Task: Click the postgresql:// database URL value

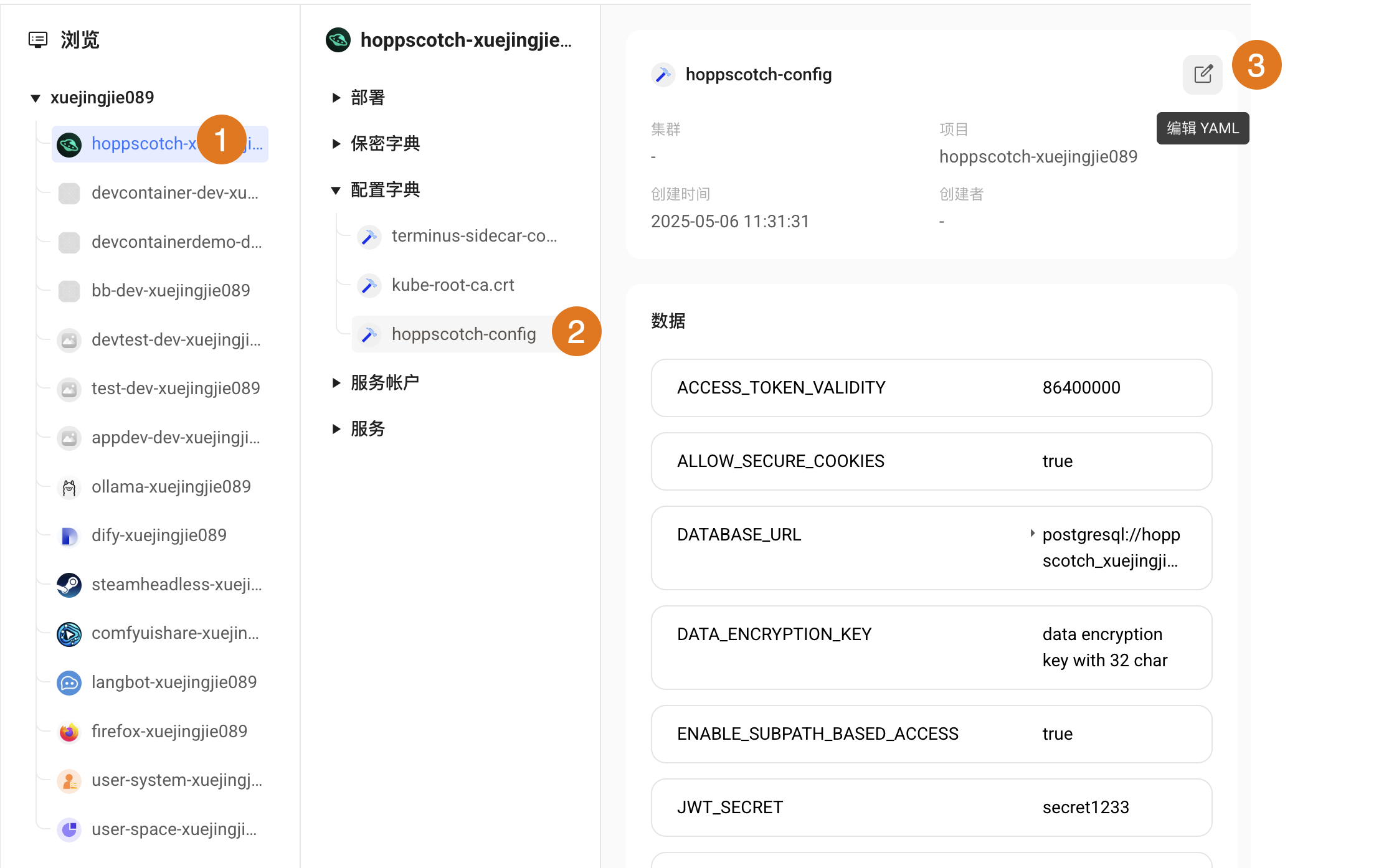Action: pyautogui.click(x=1111, y=548)
